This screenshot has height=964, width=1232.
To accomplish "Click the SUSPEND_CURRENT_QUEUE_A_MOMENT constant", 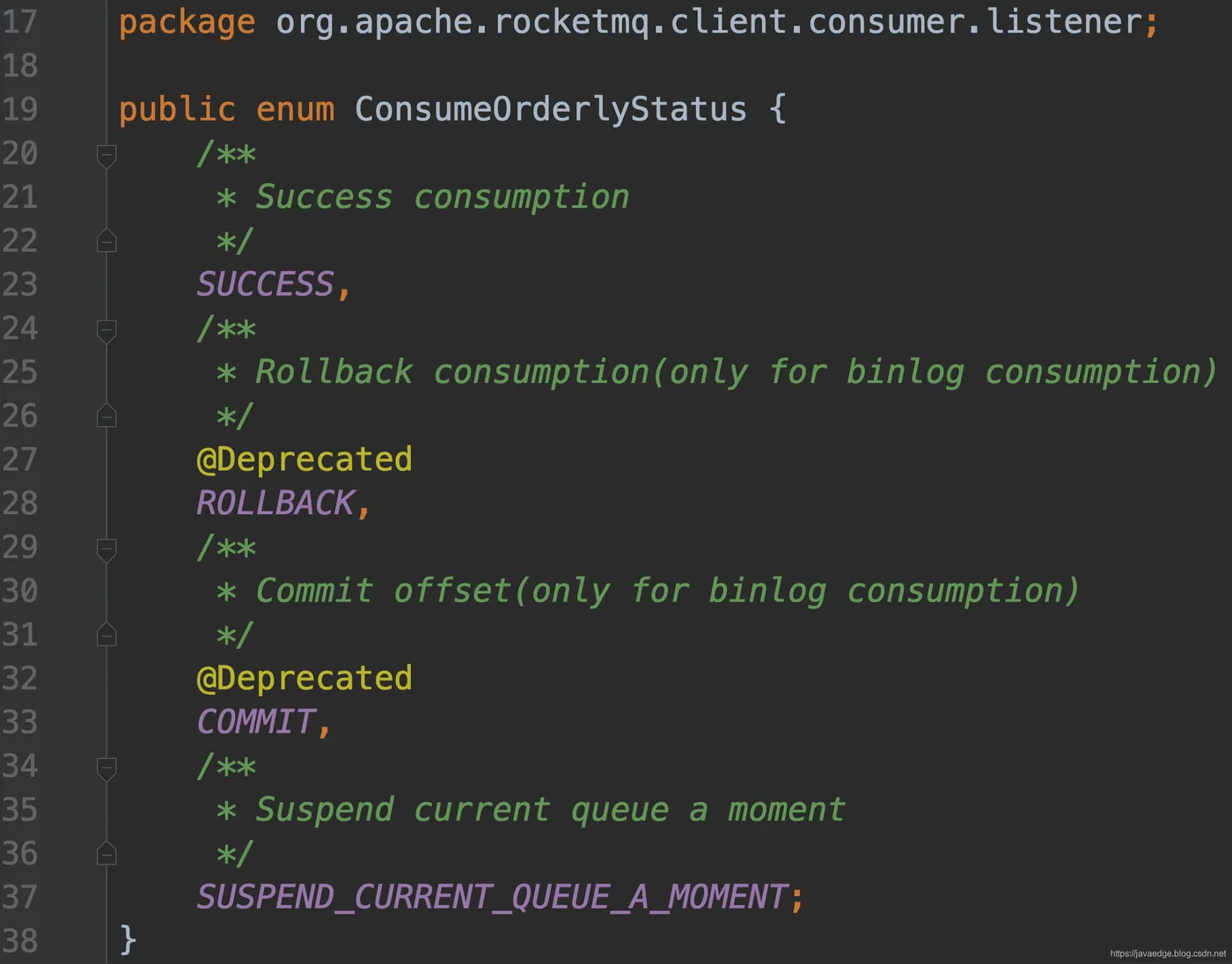I will (x=491, y=897).
